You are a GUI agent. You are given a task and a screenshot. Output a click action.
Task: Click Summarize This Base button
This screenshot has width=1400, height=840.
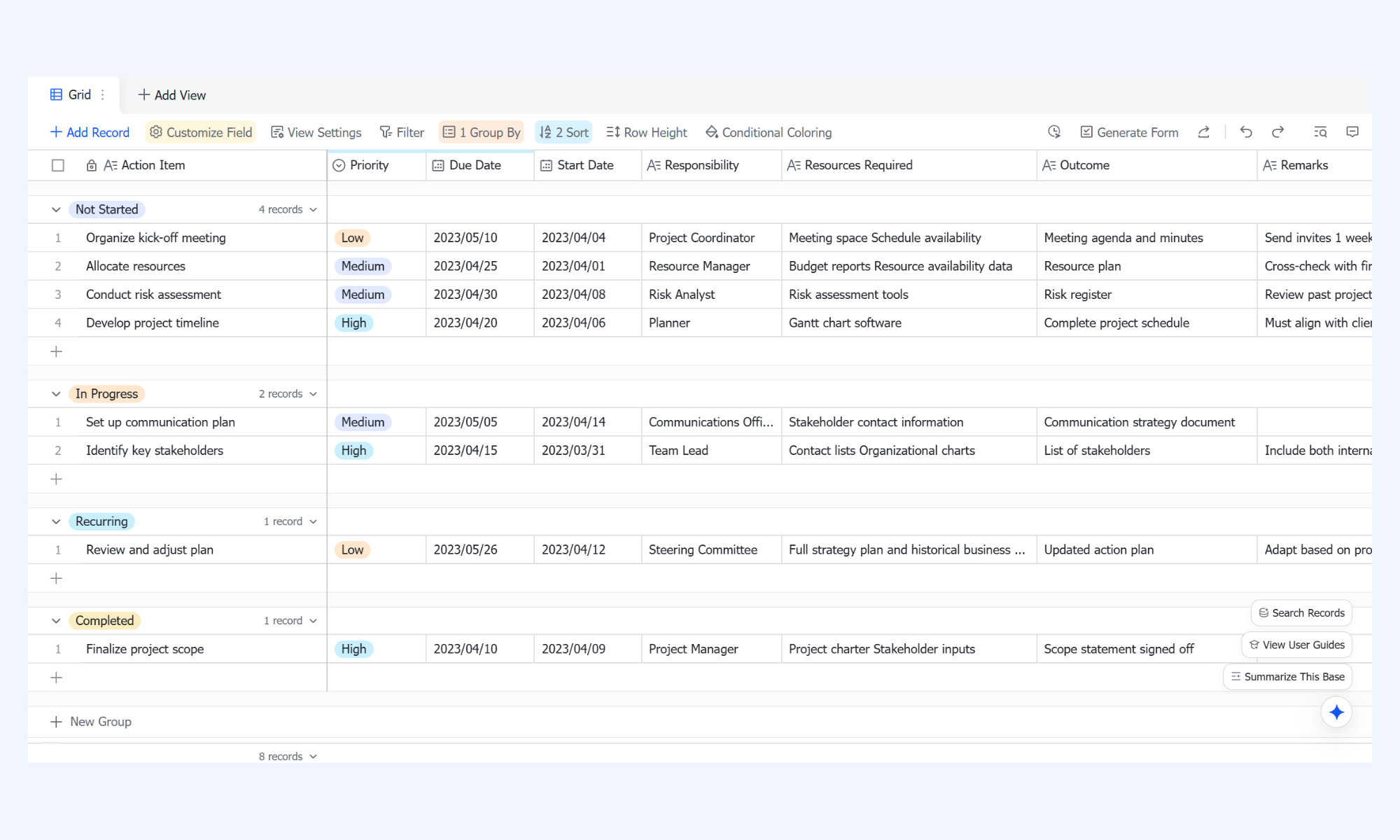pyautogui.click(x=1287, y=677)
